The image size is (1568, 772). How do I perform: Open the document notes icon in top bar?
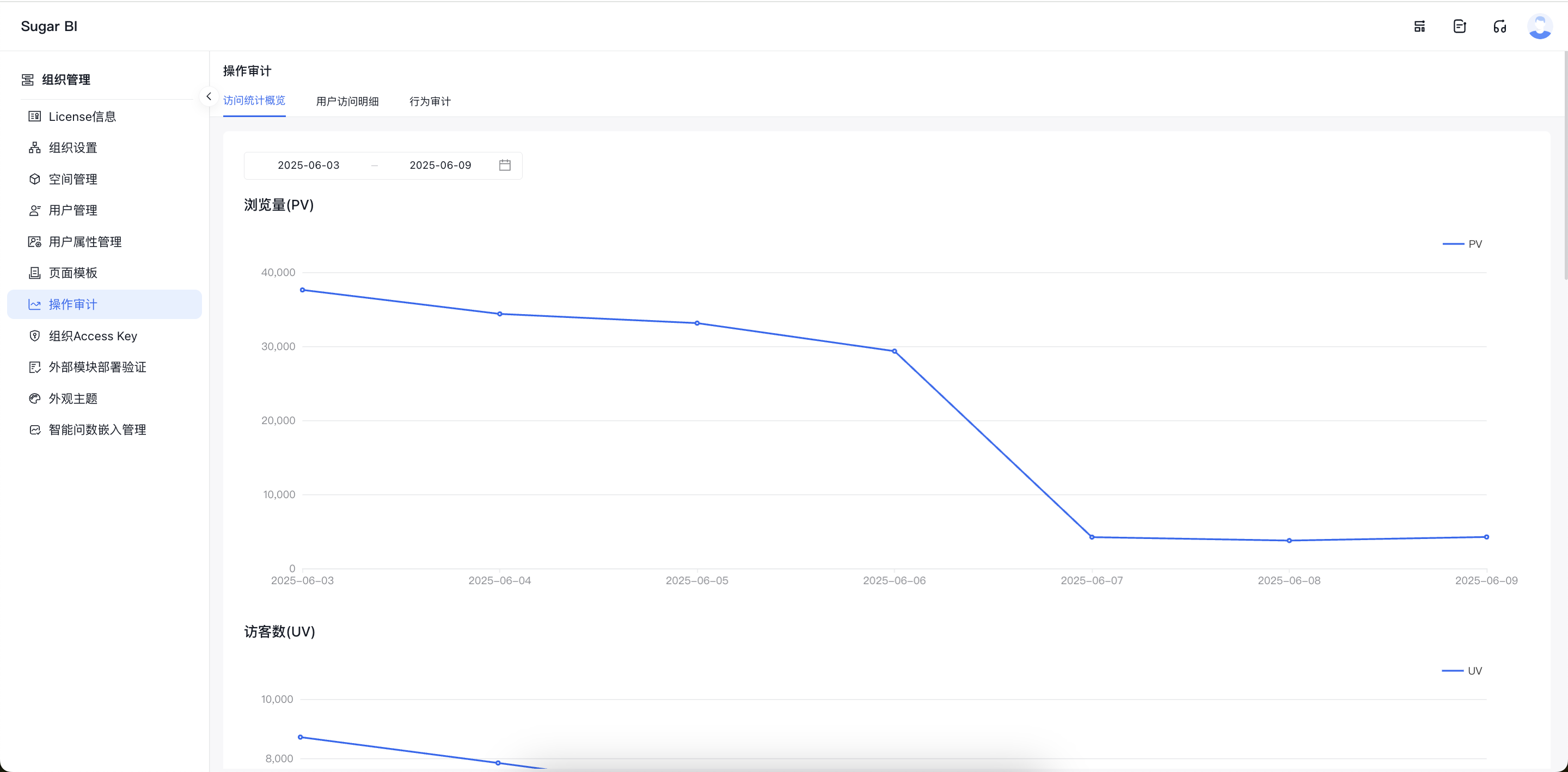tap(1460, 26)
